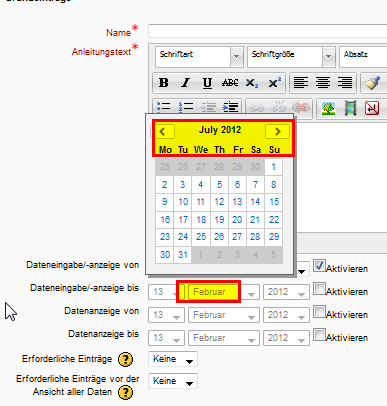Toggle bold formatting in the editor

[164, 83]
